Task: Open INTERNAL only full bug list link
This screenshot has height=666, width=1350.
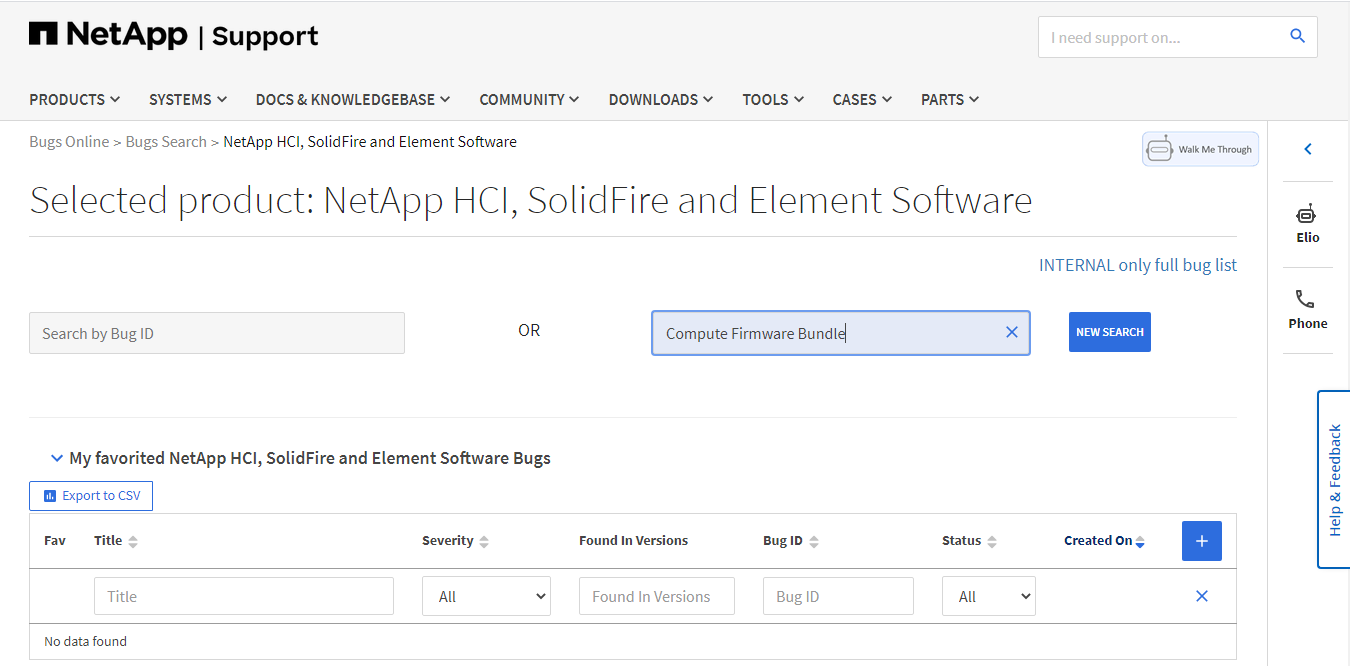Action: tap(1137, 265)
